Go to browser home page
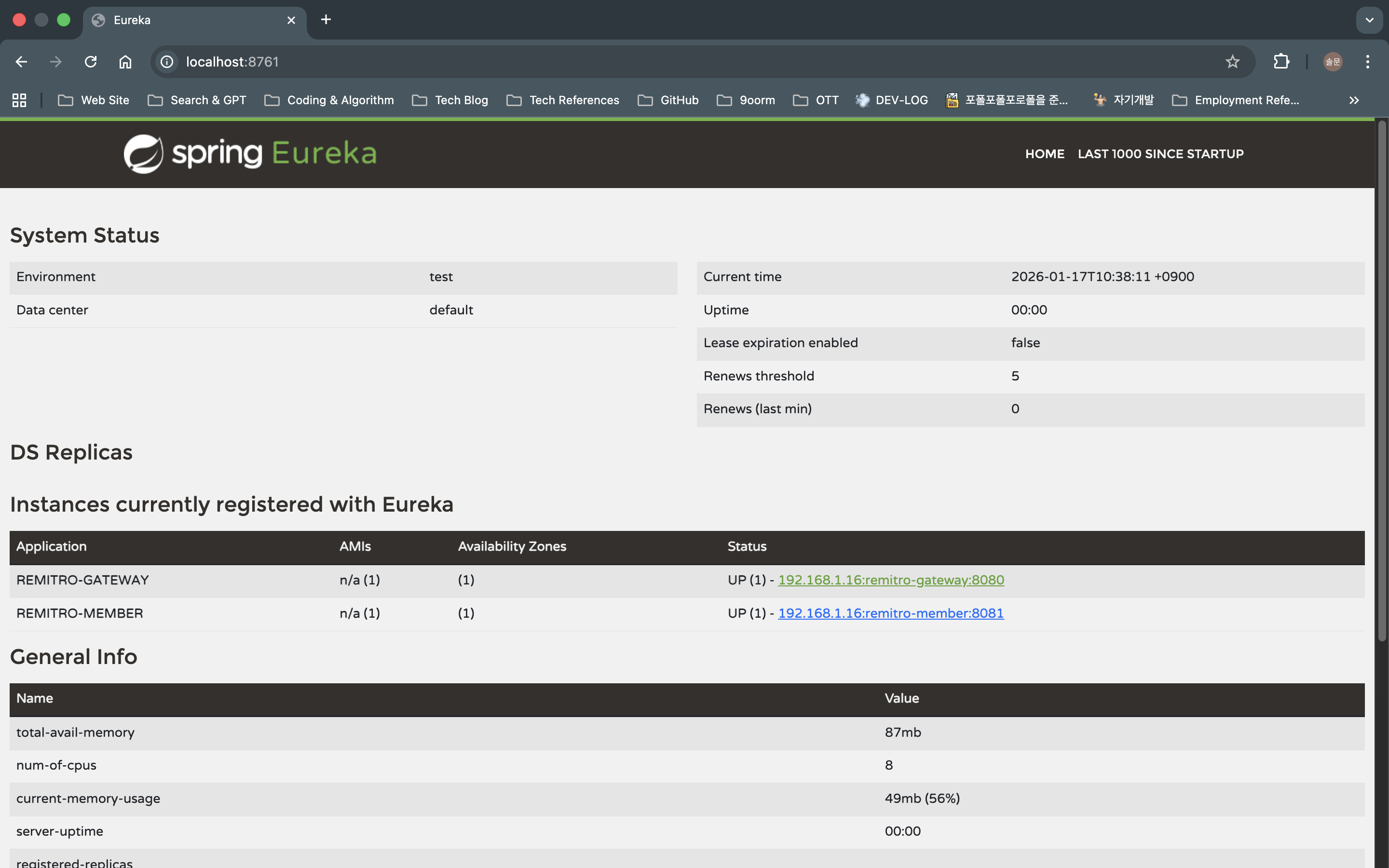Screen dimensions: 1389x868 click(125, 61)
